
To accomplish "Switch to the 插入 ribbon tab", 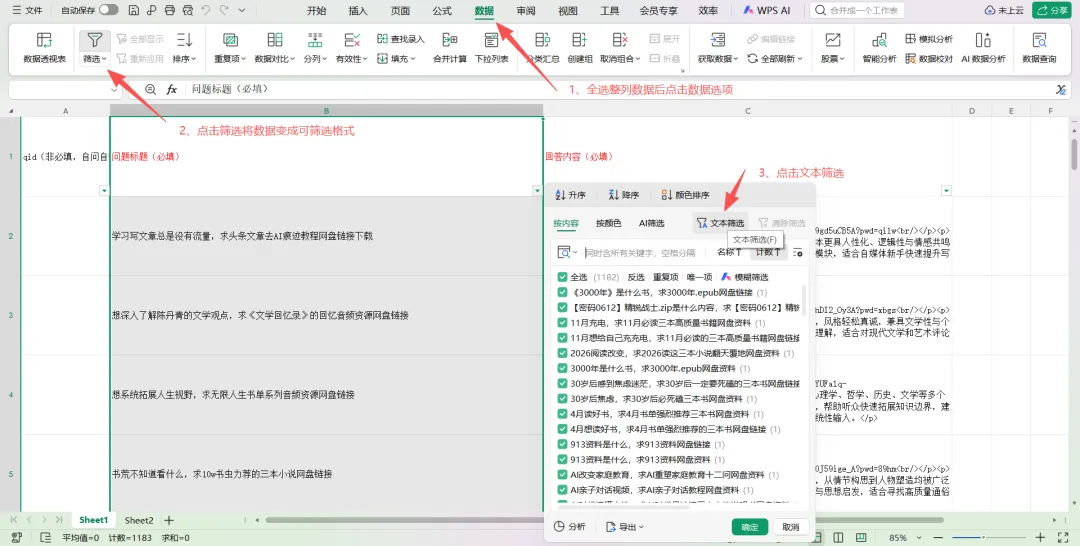I will 358,10.
